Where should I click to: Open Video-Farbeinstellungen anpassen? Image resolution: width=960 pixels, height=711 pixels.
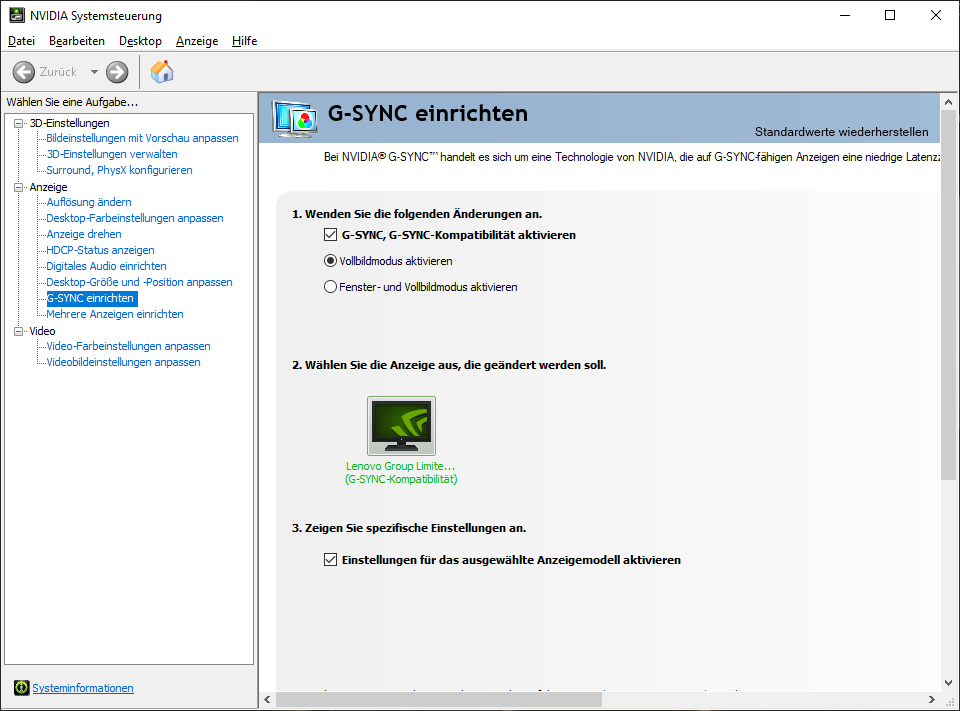(x=129, y=346)
